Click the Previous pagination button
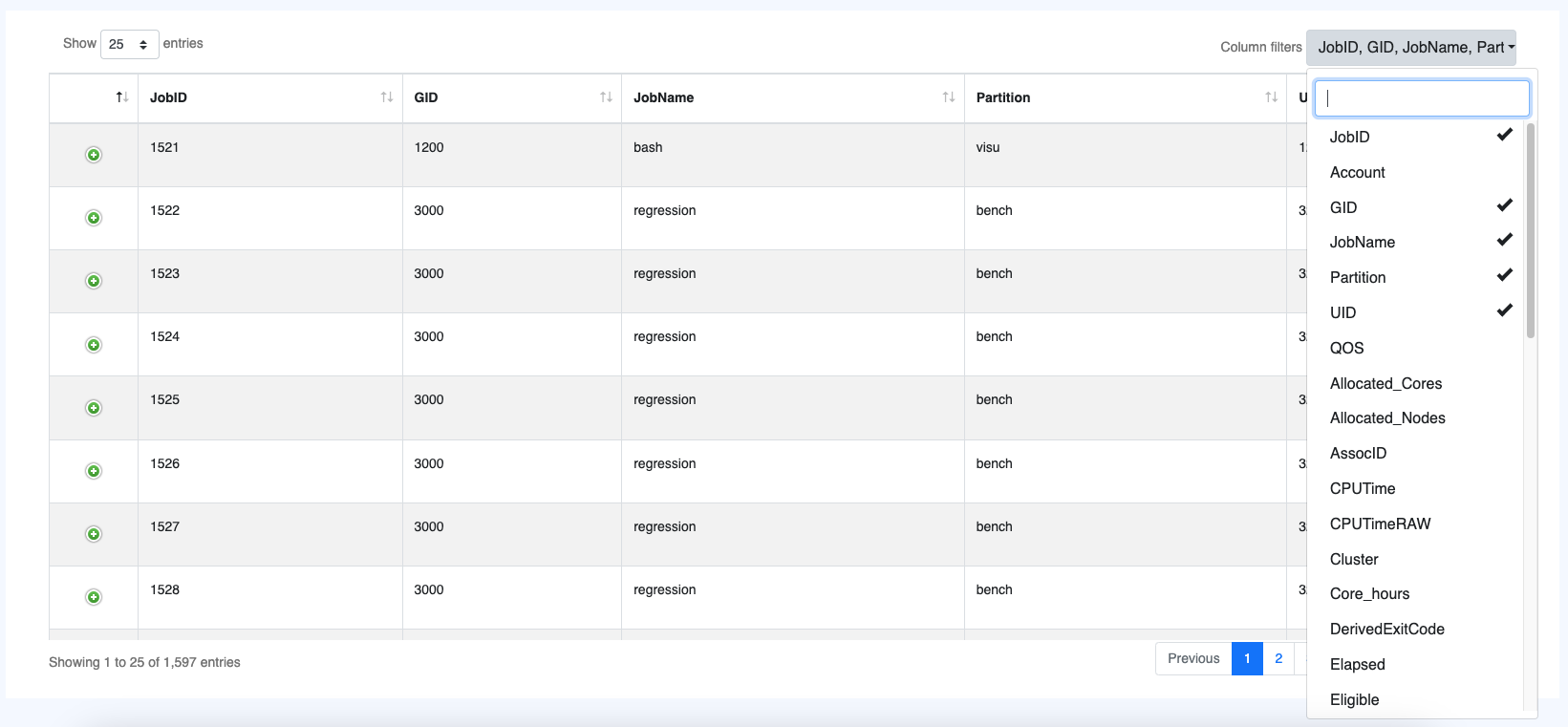 1193,658
